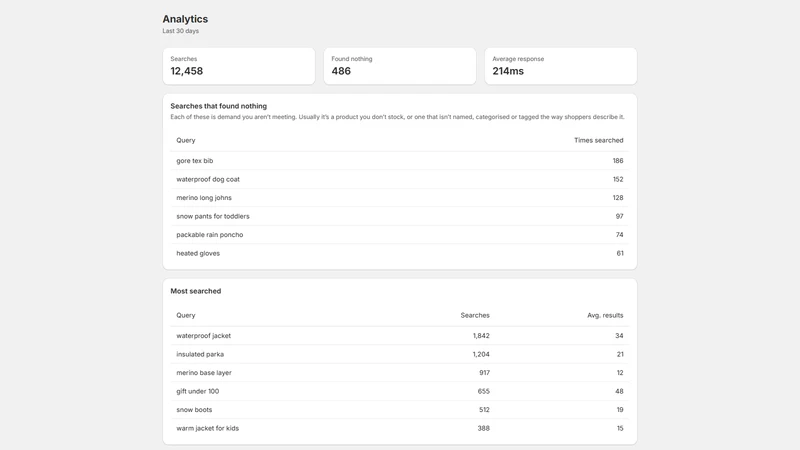Click the 152 count for waterproof dog coat
Viewport: 800px width, 450px height.
(x=618, y=179)
